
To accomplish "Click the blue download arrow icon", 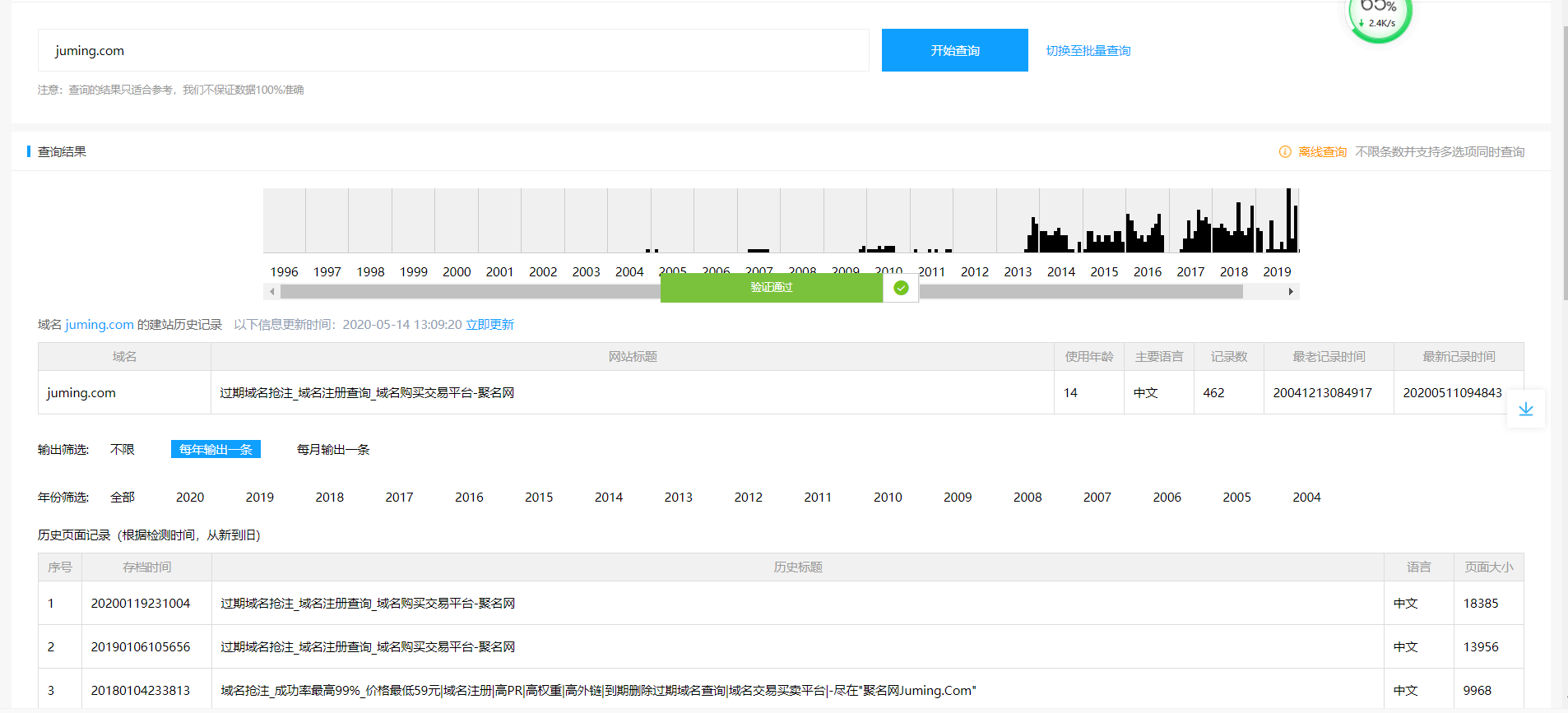I will pos(1525,409).
